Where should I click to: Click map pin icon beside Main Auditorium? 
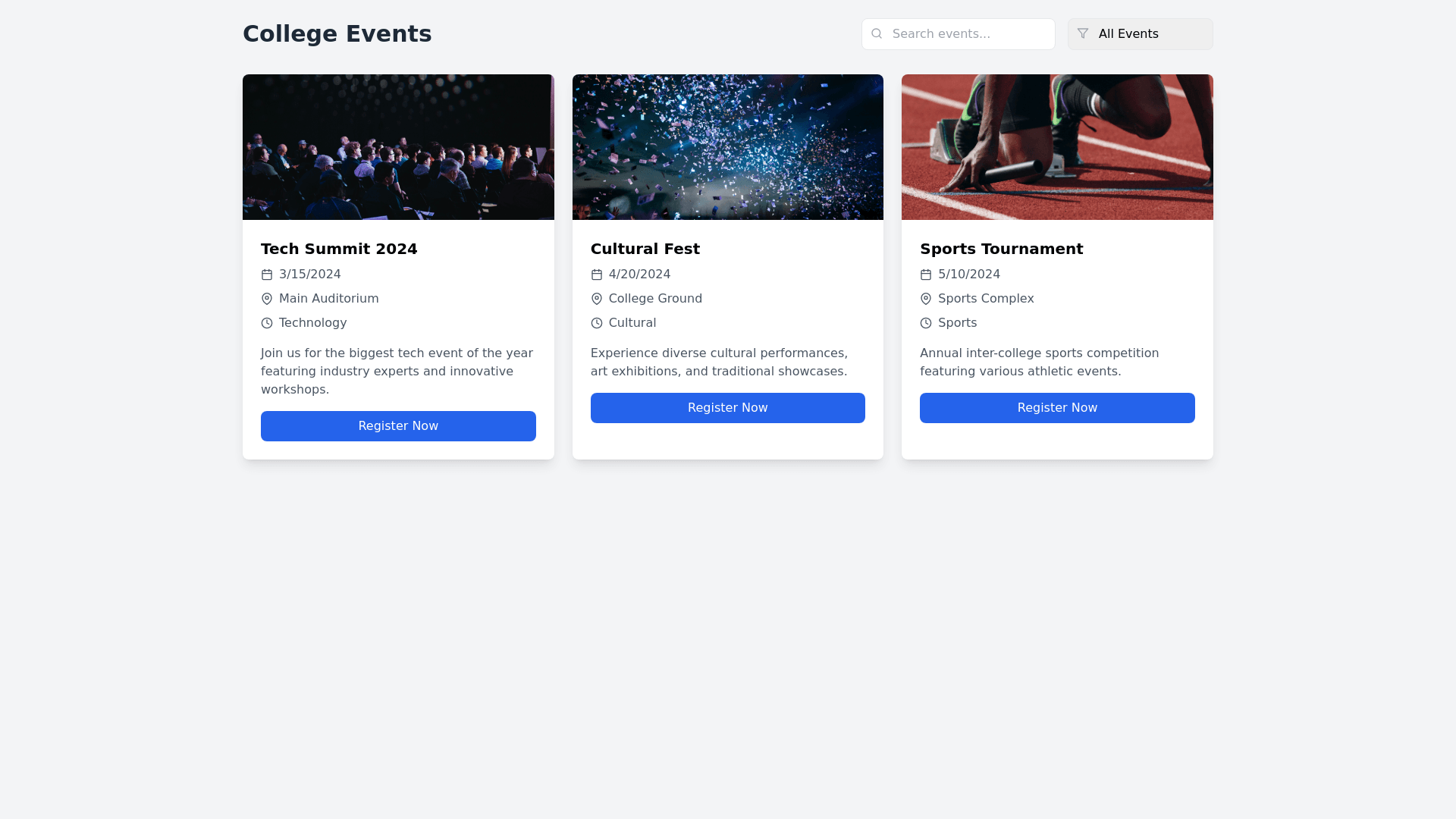click(x=267, y=299)
